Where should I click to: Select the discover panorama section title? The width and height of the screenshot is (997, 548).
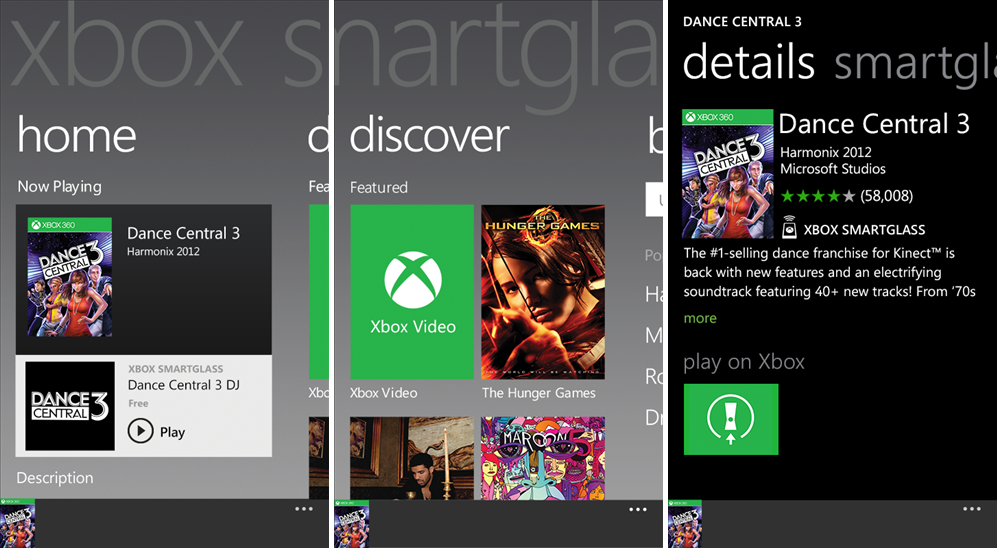coord(429,135)
